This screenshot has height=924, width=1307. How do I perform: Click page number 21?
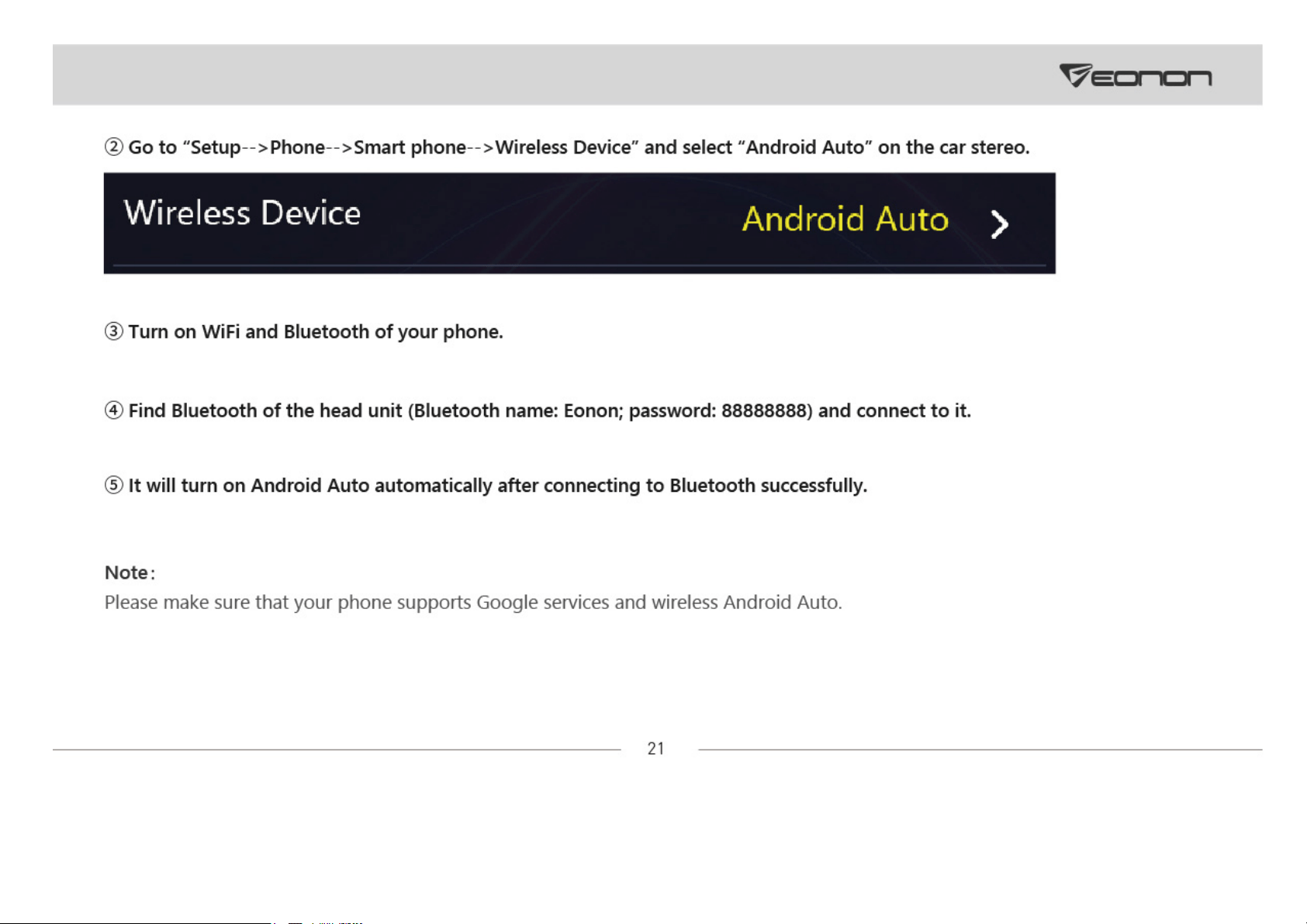coord(656,749)
